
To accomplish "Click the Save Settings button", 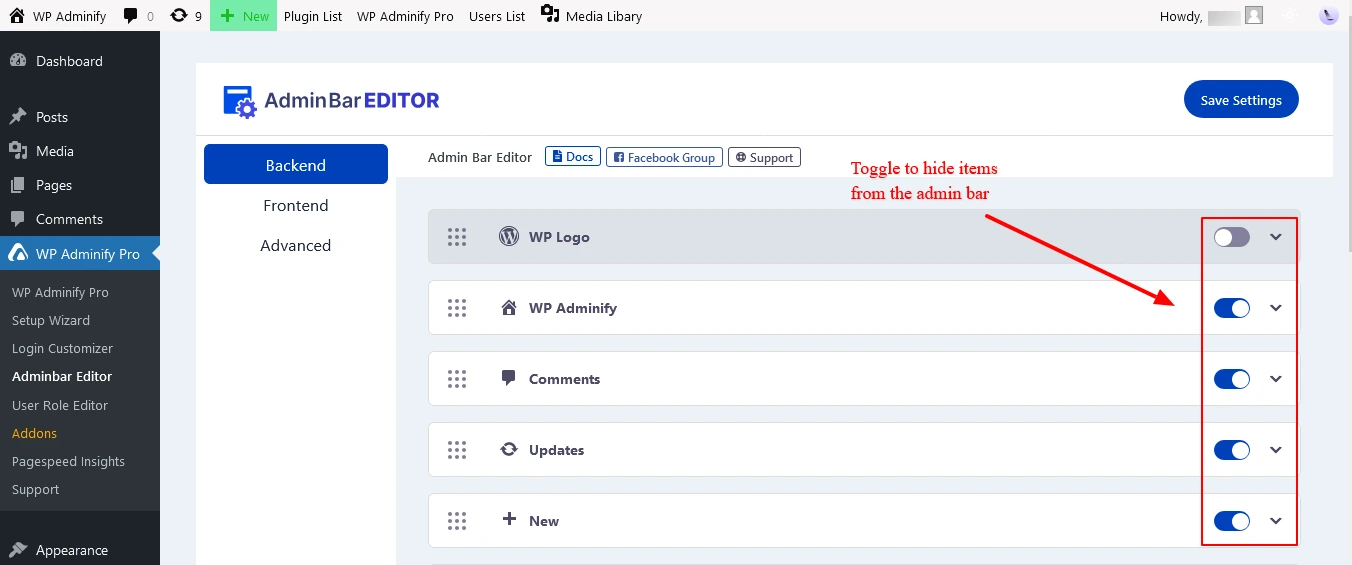I will [x=1241, y=100].
